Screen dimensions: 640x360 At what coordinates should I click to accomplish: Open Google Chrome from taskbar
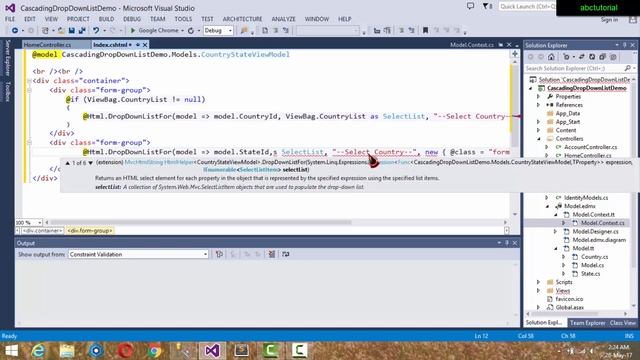(x=154, y=351)
